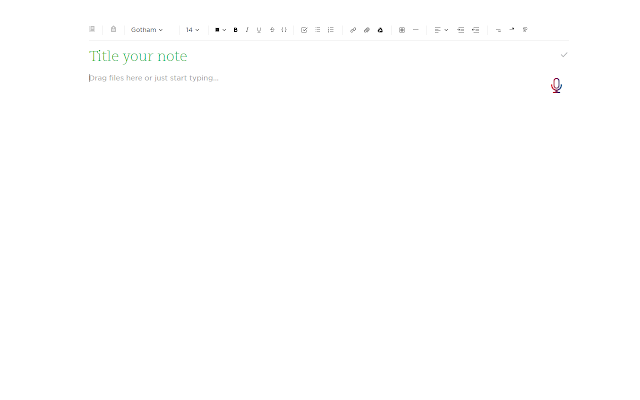This screenshot has height=400, width=640.
Task: Insert a horizontal rule
Action: coord(416,30)
